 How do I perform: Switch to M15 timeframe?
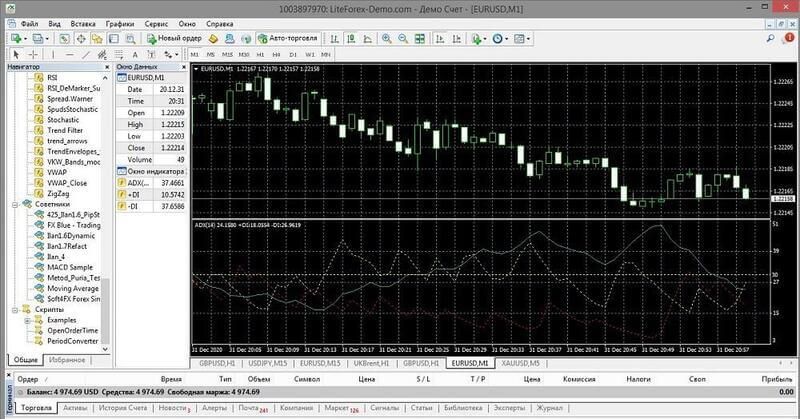(227, 54)
